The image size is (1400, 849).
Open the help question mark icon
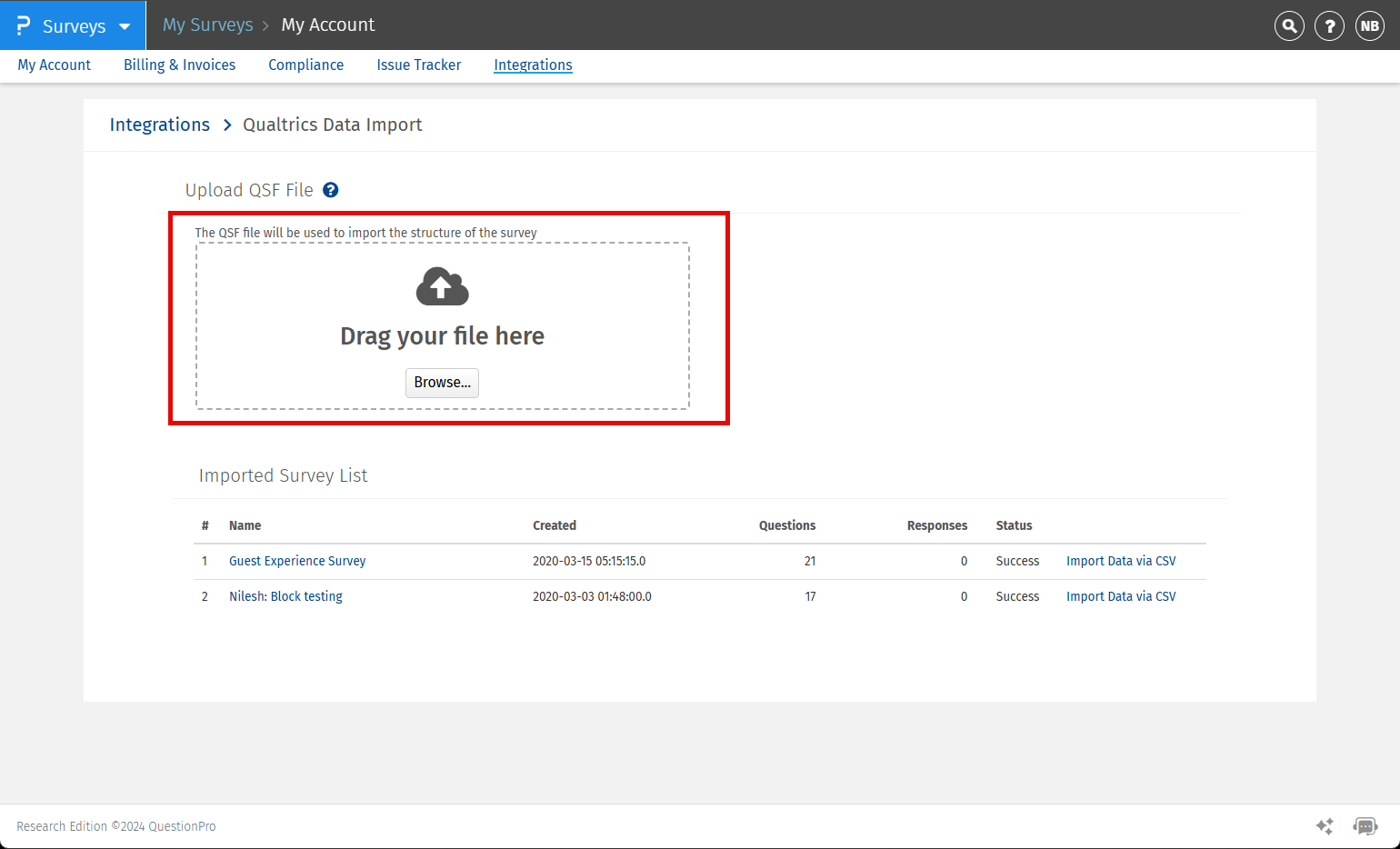pyautogui.click(x=1329, y=26)
